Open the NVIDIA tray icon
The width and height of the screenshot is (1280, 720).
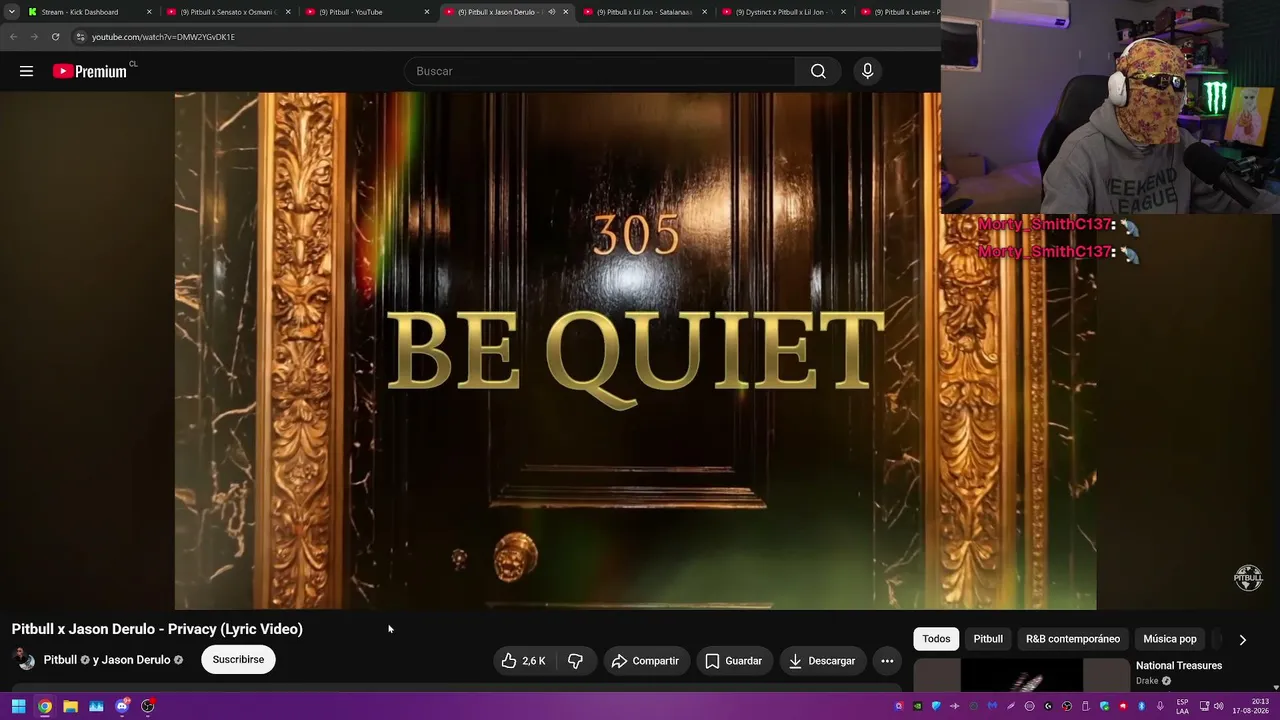[917, 706]
